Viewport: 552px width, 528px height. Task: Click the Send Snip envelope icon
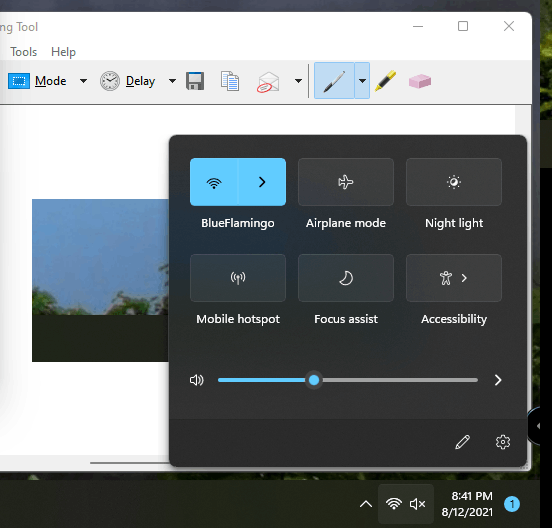268,82
